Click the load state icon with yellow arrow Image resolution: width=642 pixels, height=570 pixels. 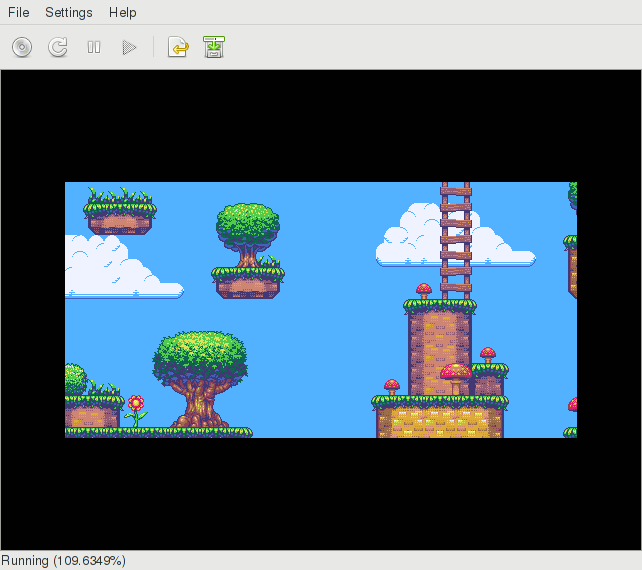[x=178, y=47]
